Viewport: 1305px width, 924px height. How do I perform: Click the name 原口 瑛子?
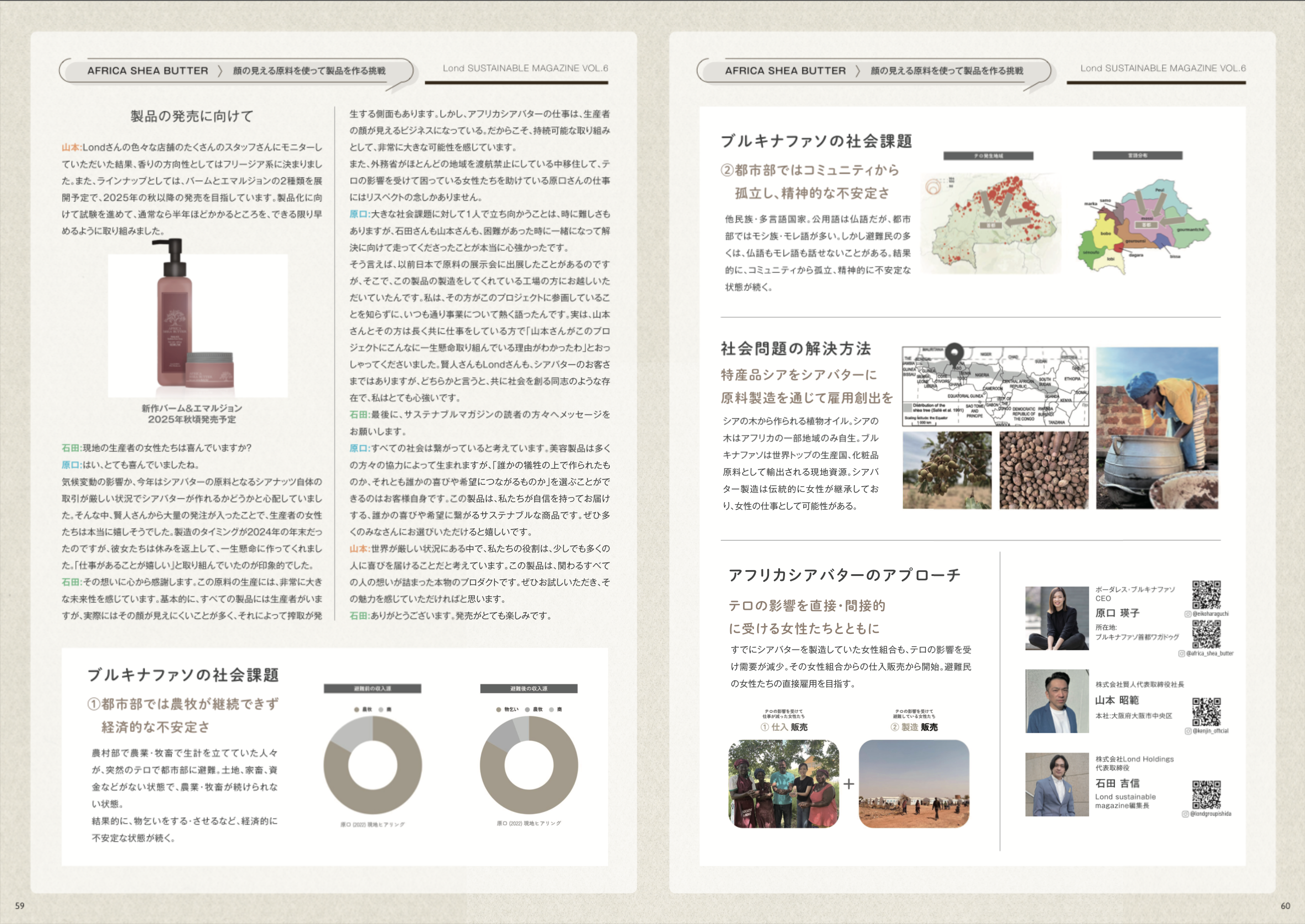click(1117, 613)
